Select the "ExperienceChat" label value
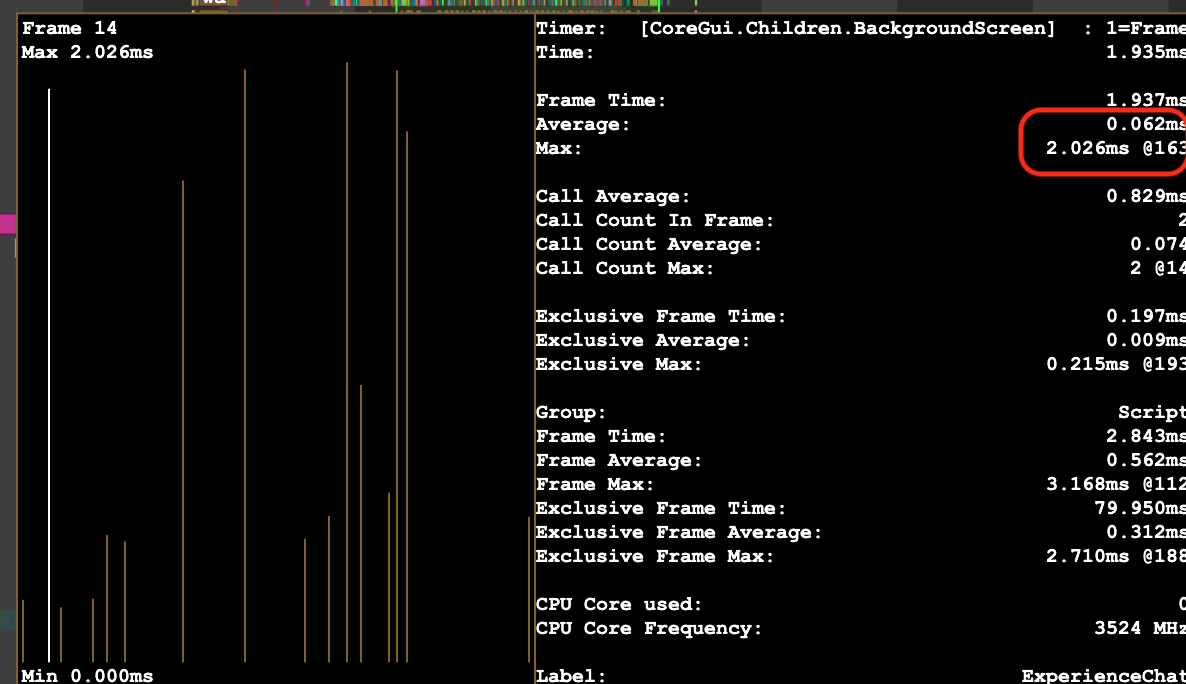 (1104, 675)
